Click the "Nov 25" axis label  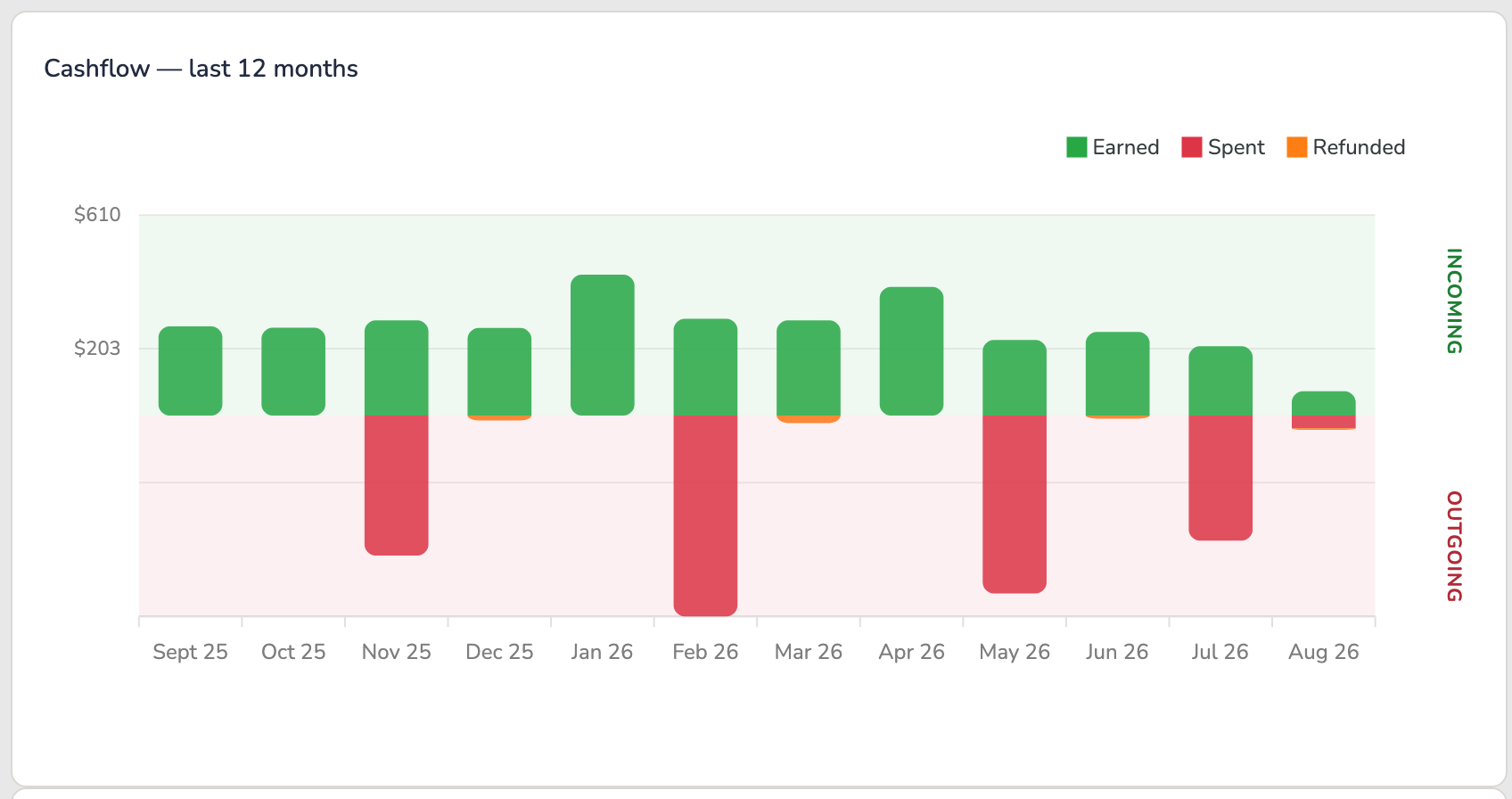(397, 652)
